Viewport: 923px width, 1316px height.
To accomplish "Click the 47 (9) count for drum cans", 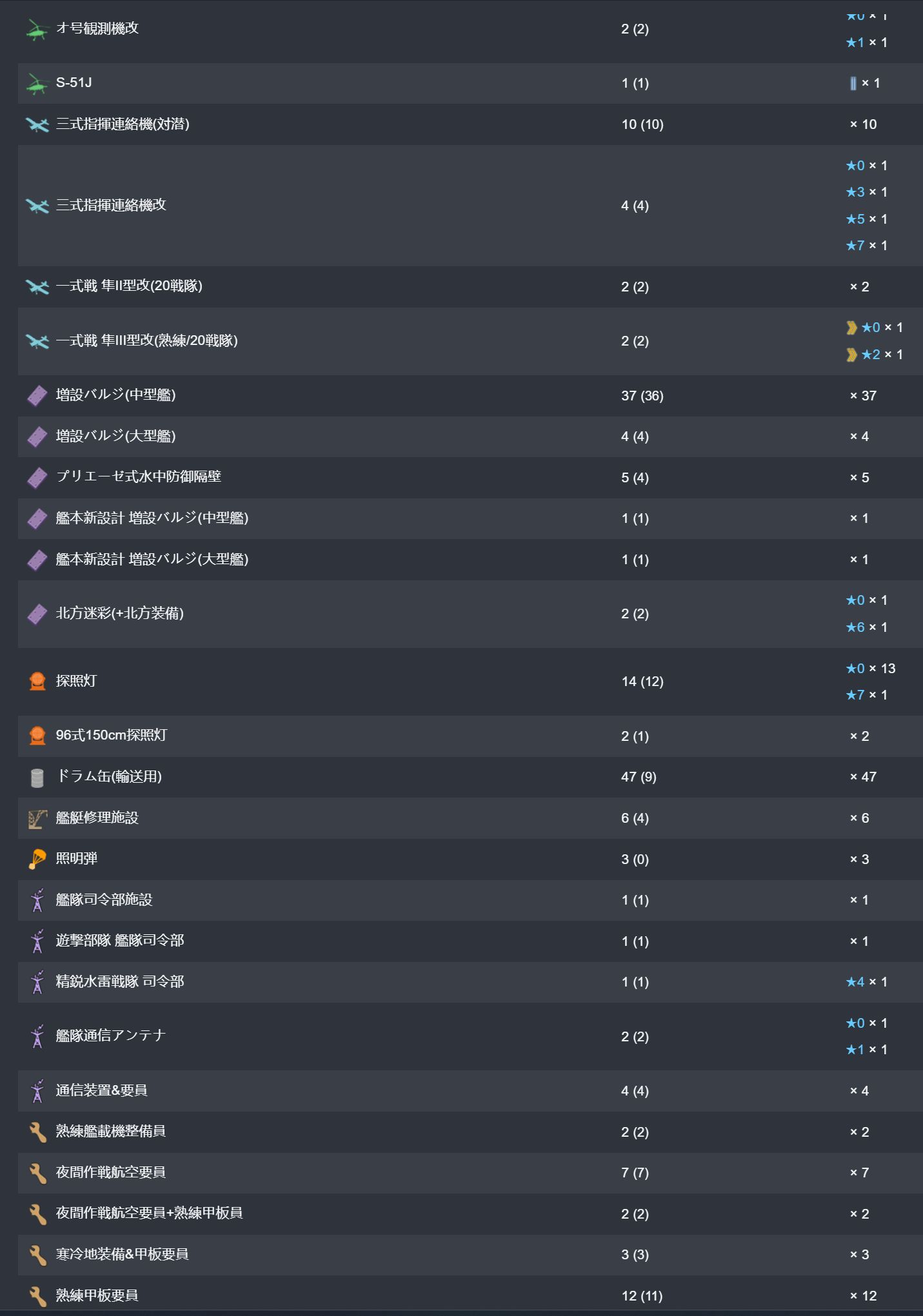I will click(639, 777).
